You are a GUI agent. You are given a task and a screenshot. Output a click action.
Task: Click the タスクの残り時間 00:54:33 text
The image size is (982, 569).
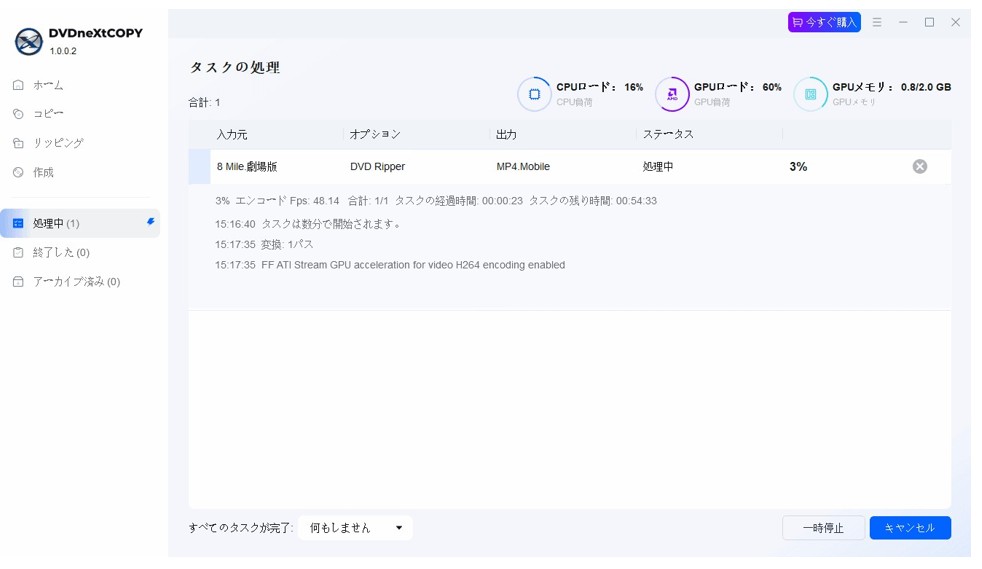593,201
